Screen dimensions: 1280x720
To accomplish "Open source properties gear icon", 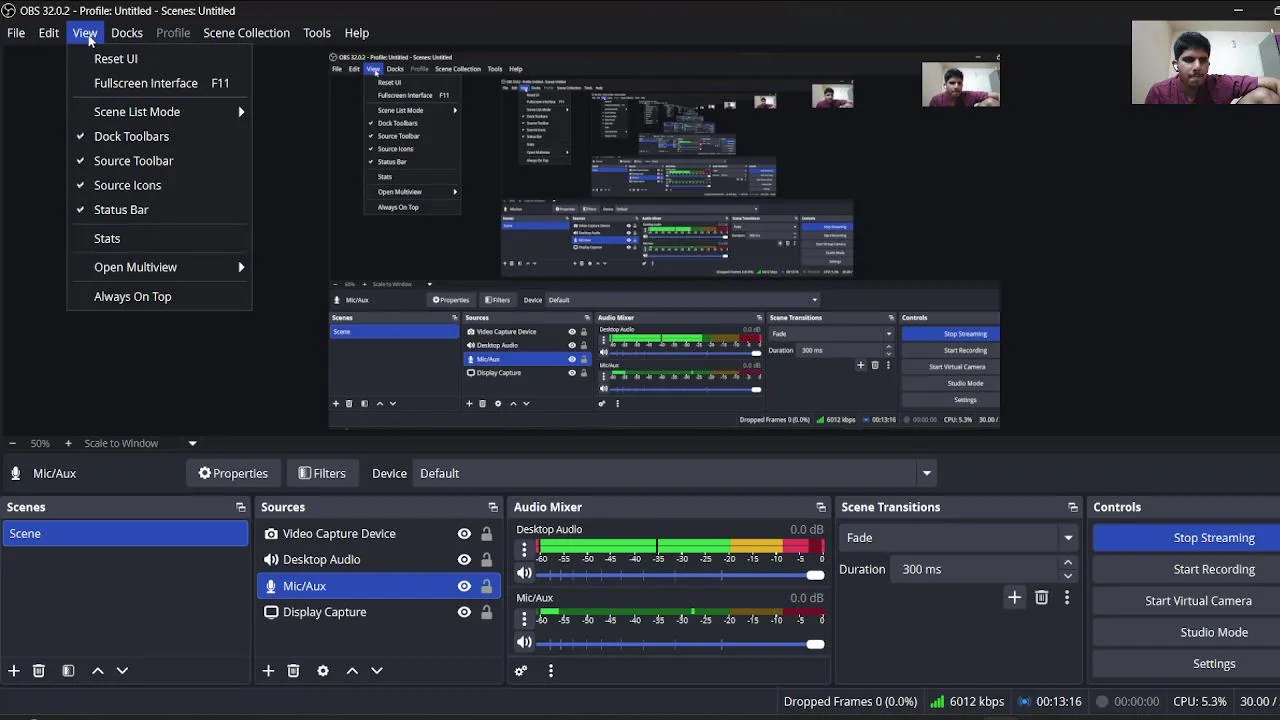I will (x=323, y=671).
